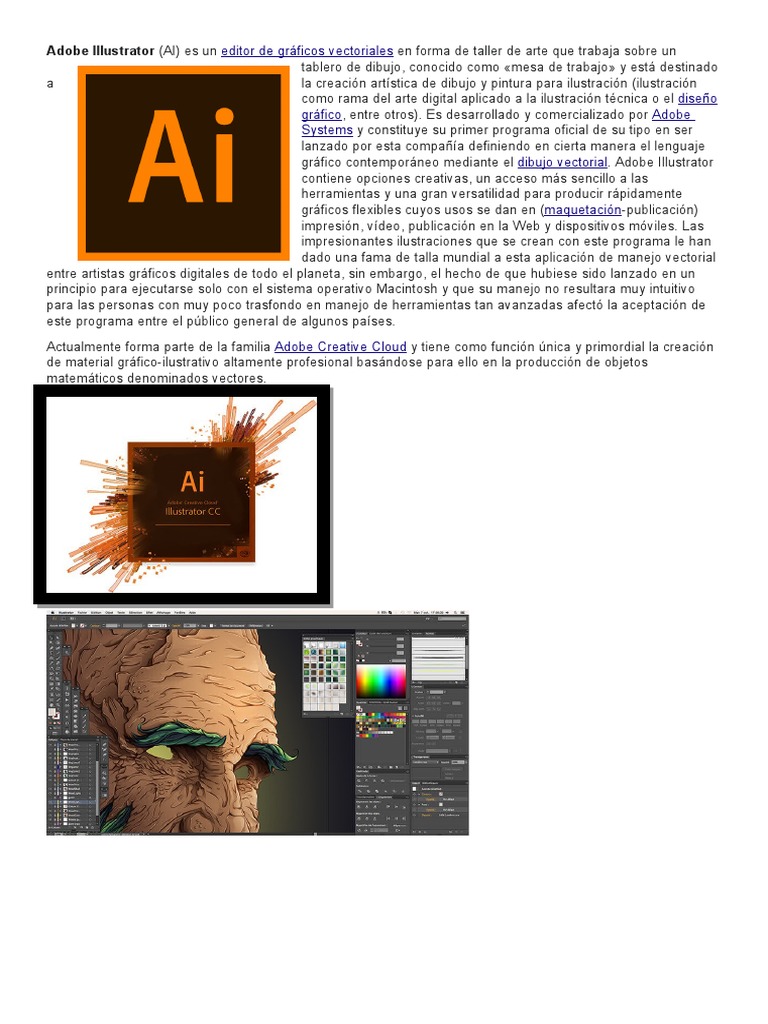Viewport: 768px width, 1024px height.
Task: Open the Fichier menu in the screenshot
Action: point(82,613)
